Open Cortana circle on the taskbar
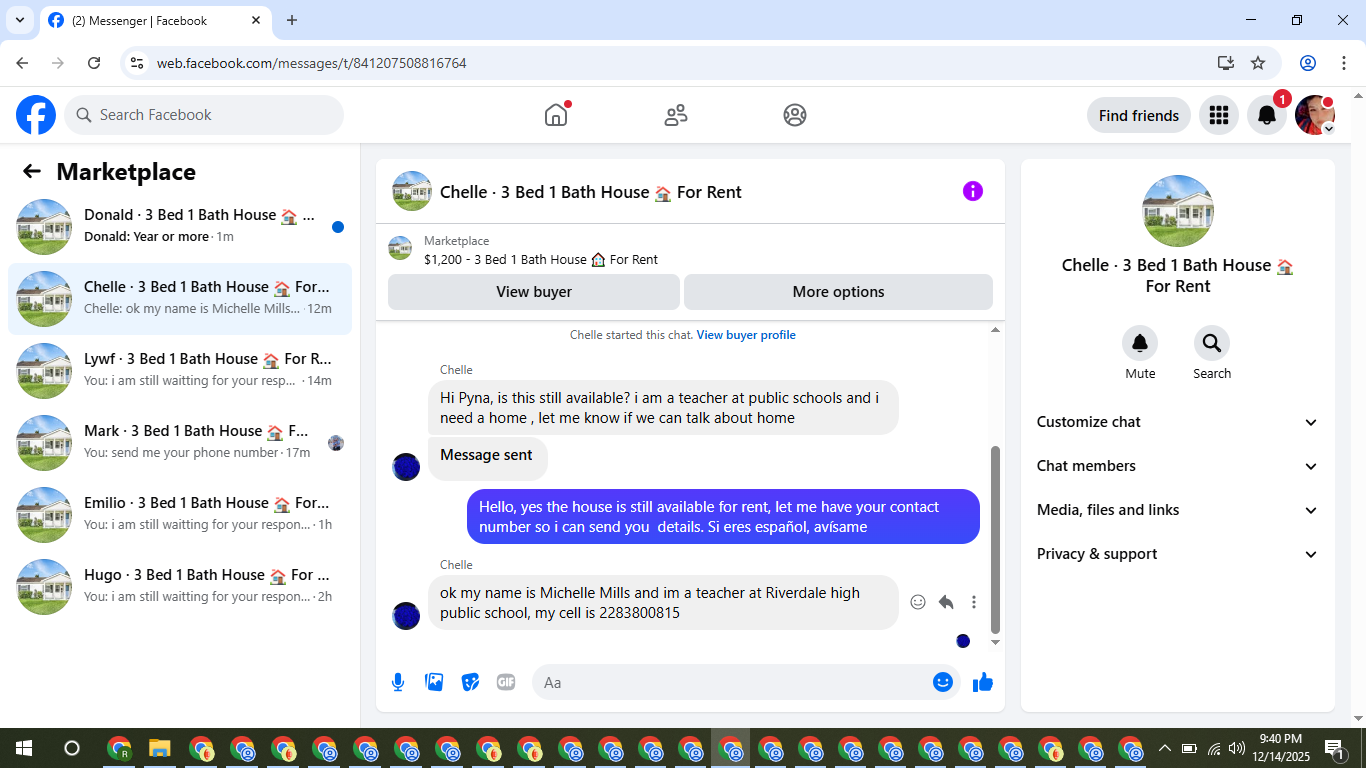Image resolution: width=1366 pixels, height=768 pixels. (x=72, y=748)
